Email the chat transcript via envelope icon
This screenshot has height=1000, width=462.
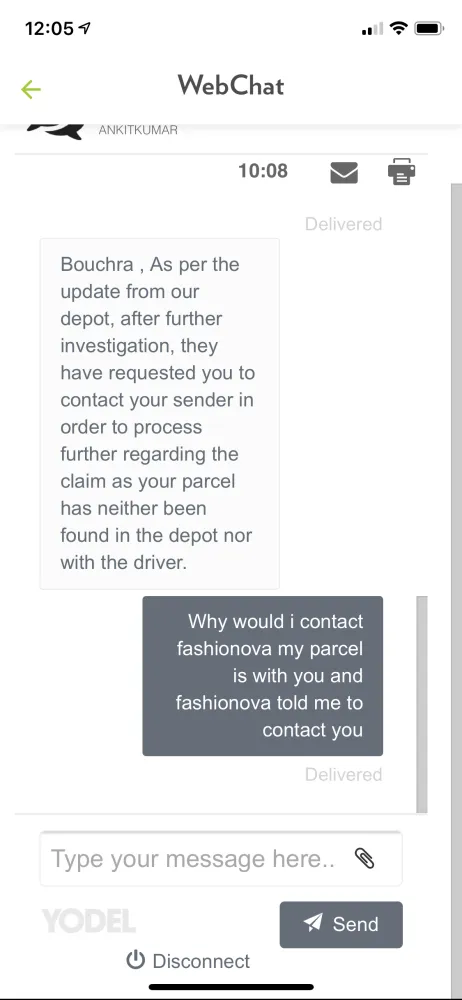coord(344,172)
